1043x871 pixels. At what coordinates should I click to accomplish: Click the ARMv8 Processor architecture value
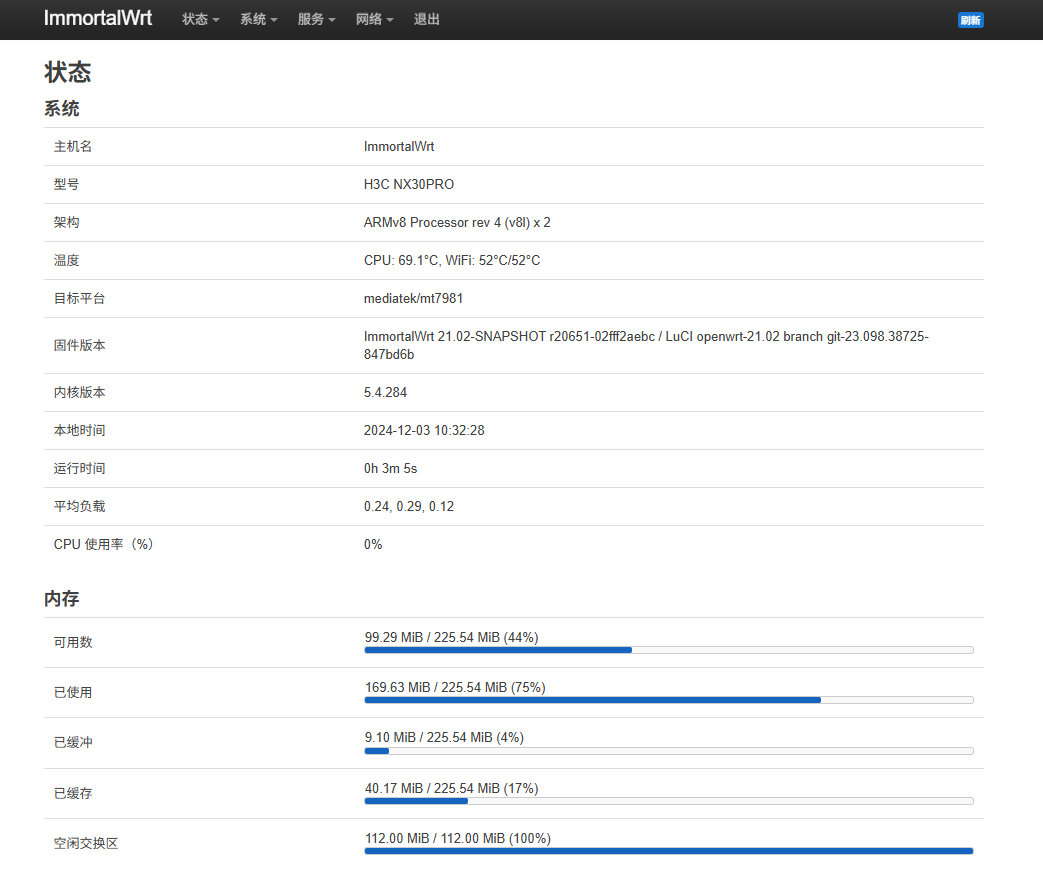click(457, 222)
